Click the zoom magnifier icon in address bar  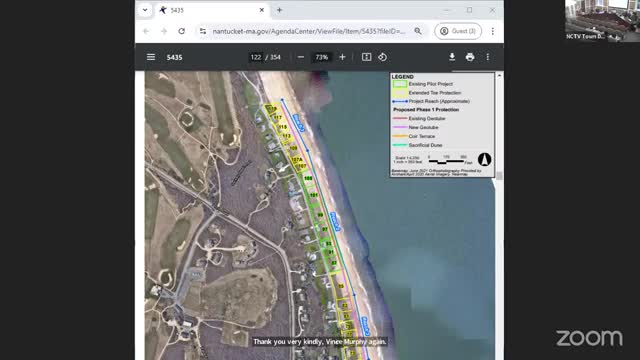[418, 31]
